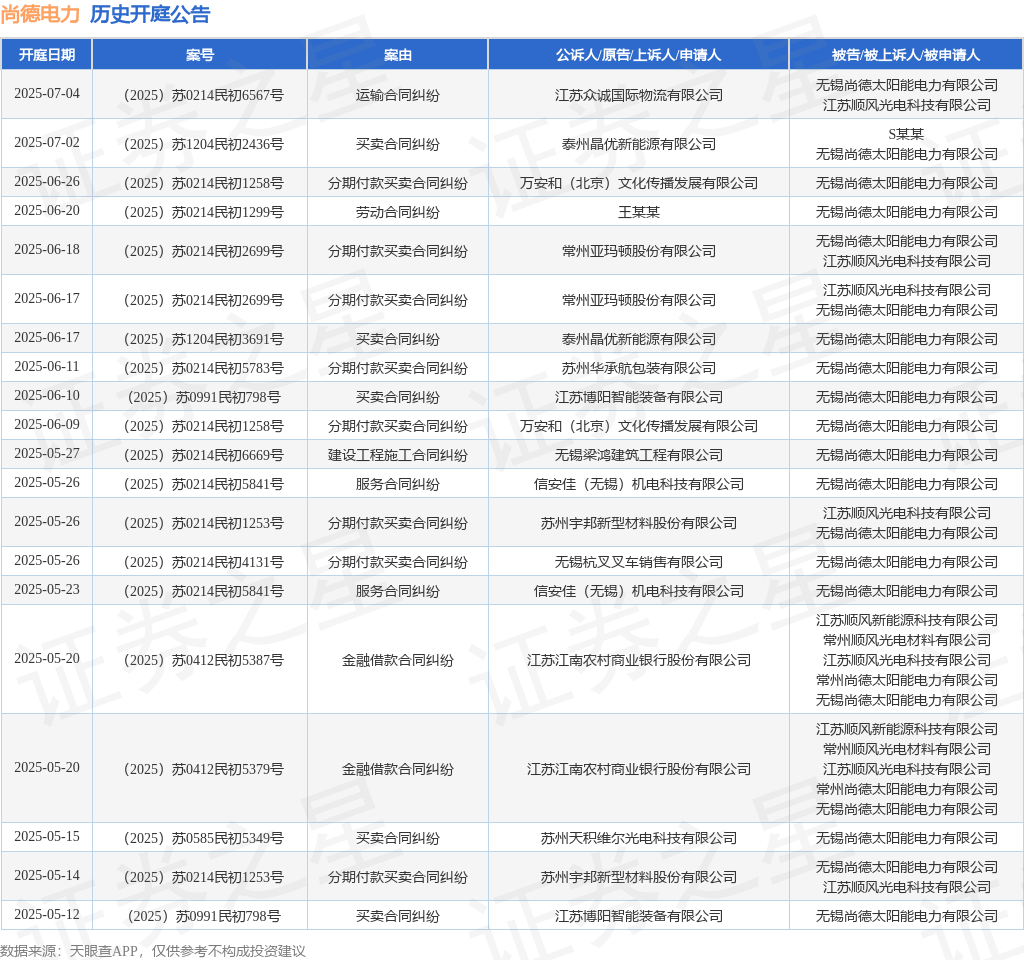Screen dimensions: 1024x960
Task: Click plaintiff 苏州天积维尔光电科技有限公司
Action: (x=639, y=839)
